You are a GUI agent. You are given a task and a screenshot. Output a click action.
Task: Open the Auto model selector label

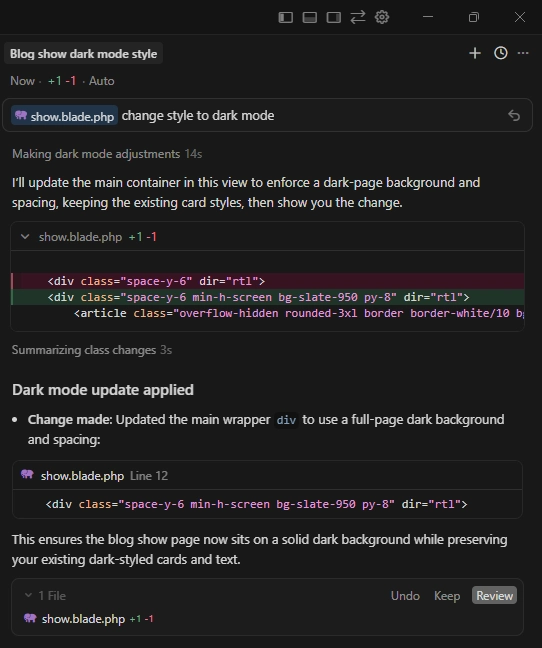(x=102, y=81)
